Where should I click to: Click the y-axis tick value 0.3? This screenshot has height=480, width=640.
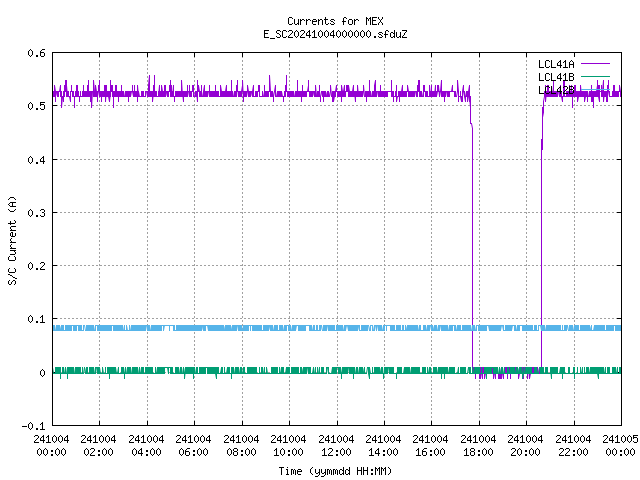(x=36, y=213)
